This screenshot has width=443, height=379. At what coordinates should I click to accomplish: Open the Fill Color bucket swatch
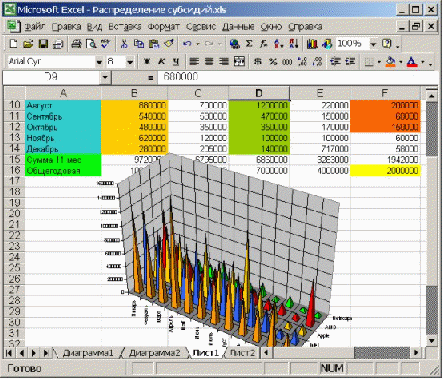pyautogui.click(x=390, y=62)
